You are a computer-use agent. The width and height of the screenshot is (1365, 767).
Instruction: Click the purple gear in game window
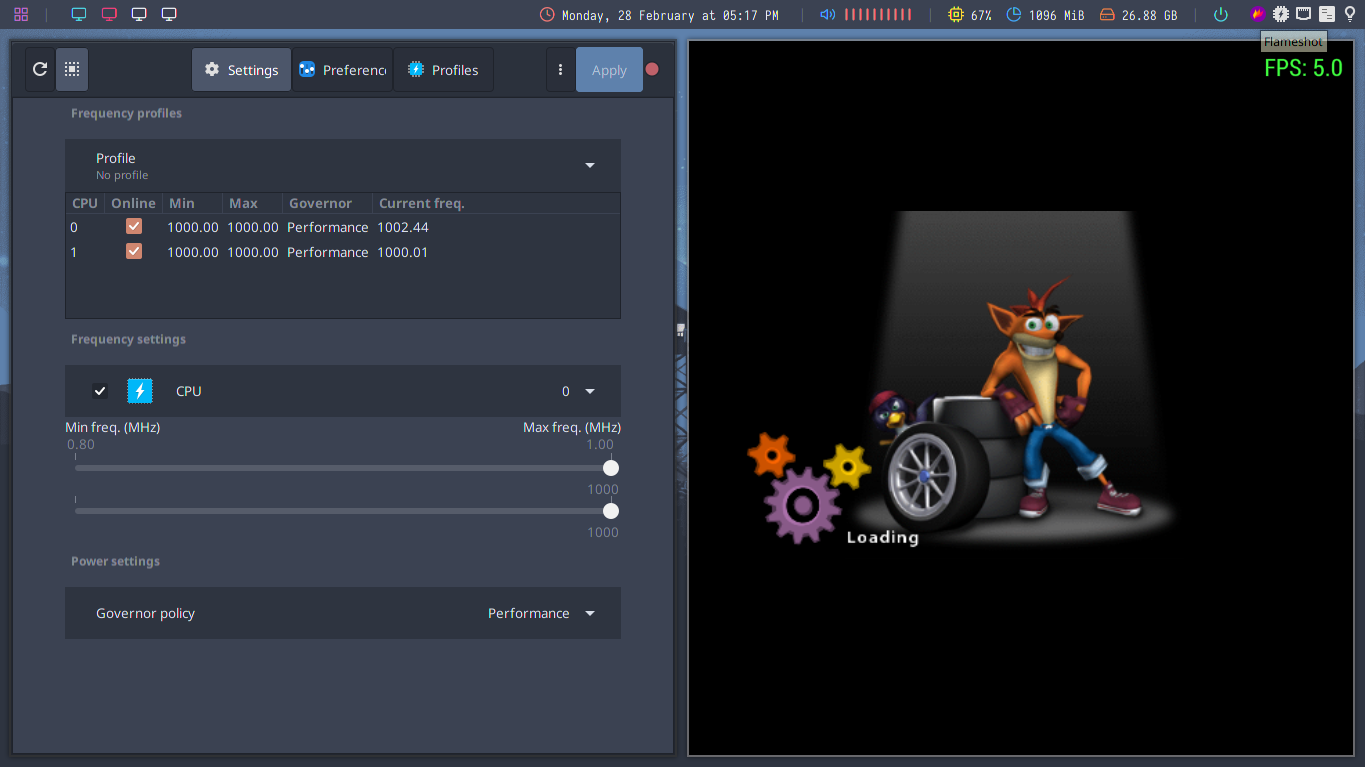(802, 505)
